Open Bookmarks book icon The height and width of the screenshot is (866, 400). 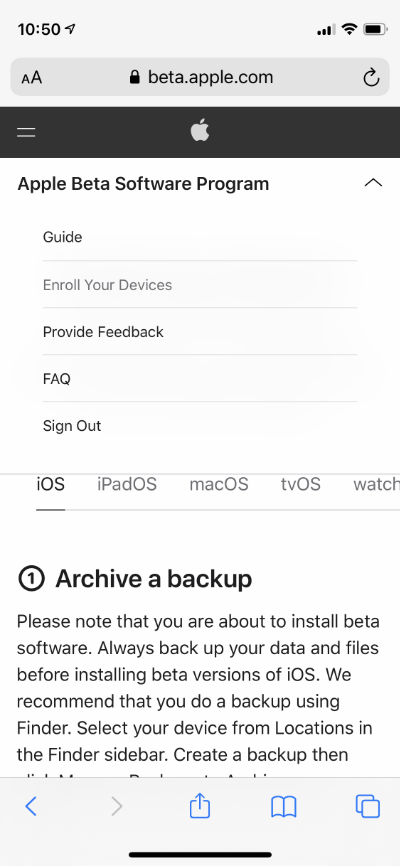pyautogui.click(x=284, y=807)
